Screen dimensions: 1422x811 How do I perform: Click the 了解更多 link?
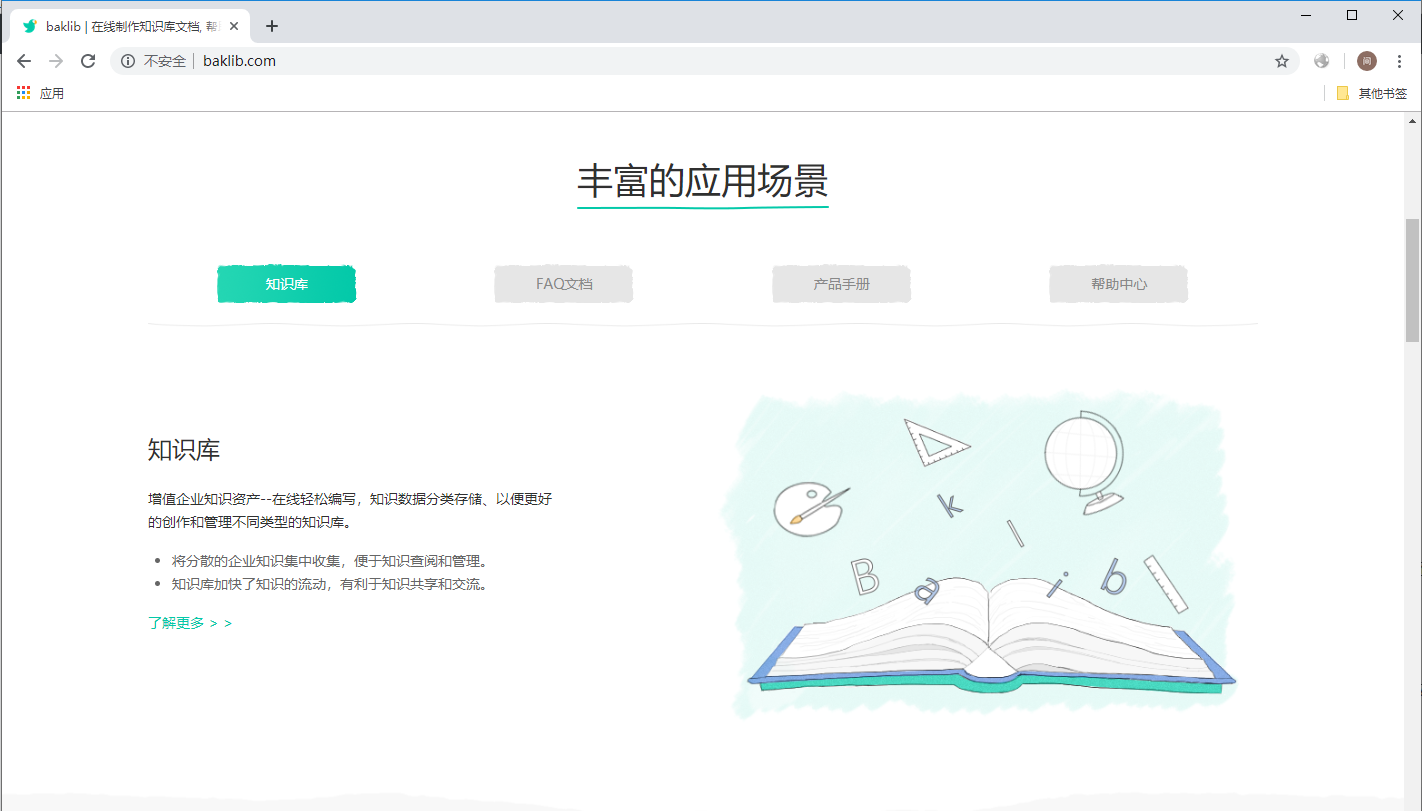pyautogui.click(x=190, y=623)
